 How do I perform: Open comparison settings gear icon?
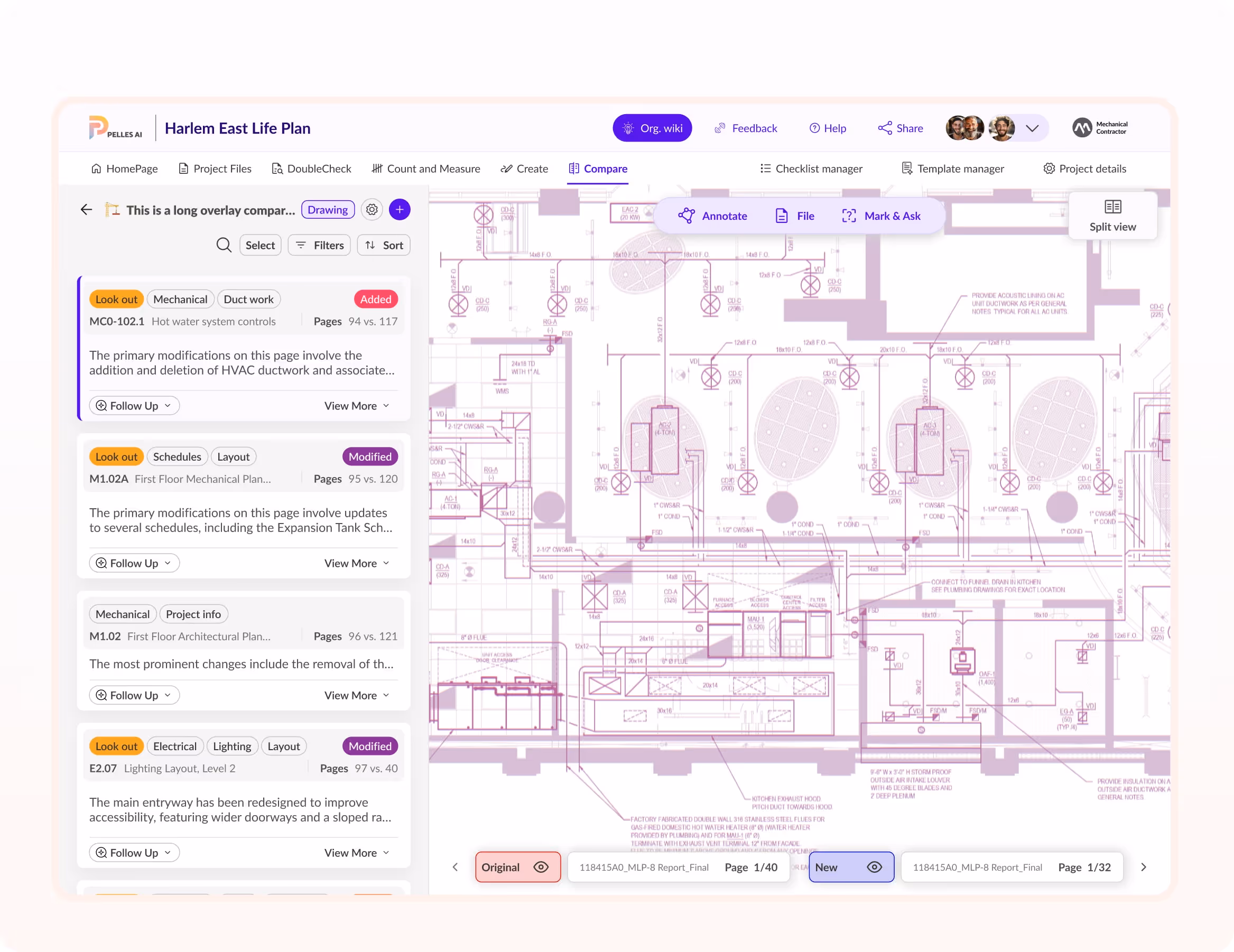372,210
